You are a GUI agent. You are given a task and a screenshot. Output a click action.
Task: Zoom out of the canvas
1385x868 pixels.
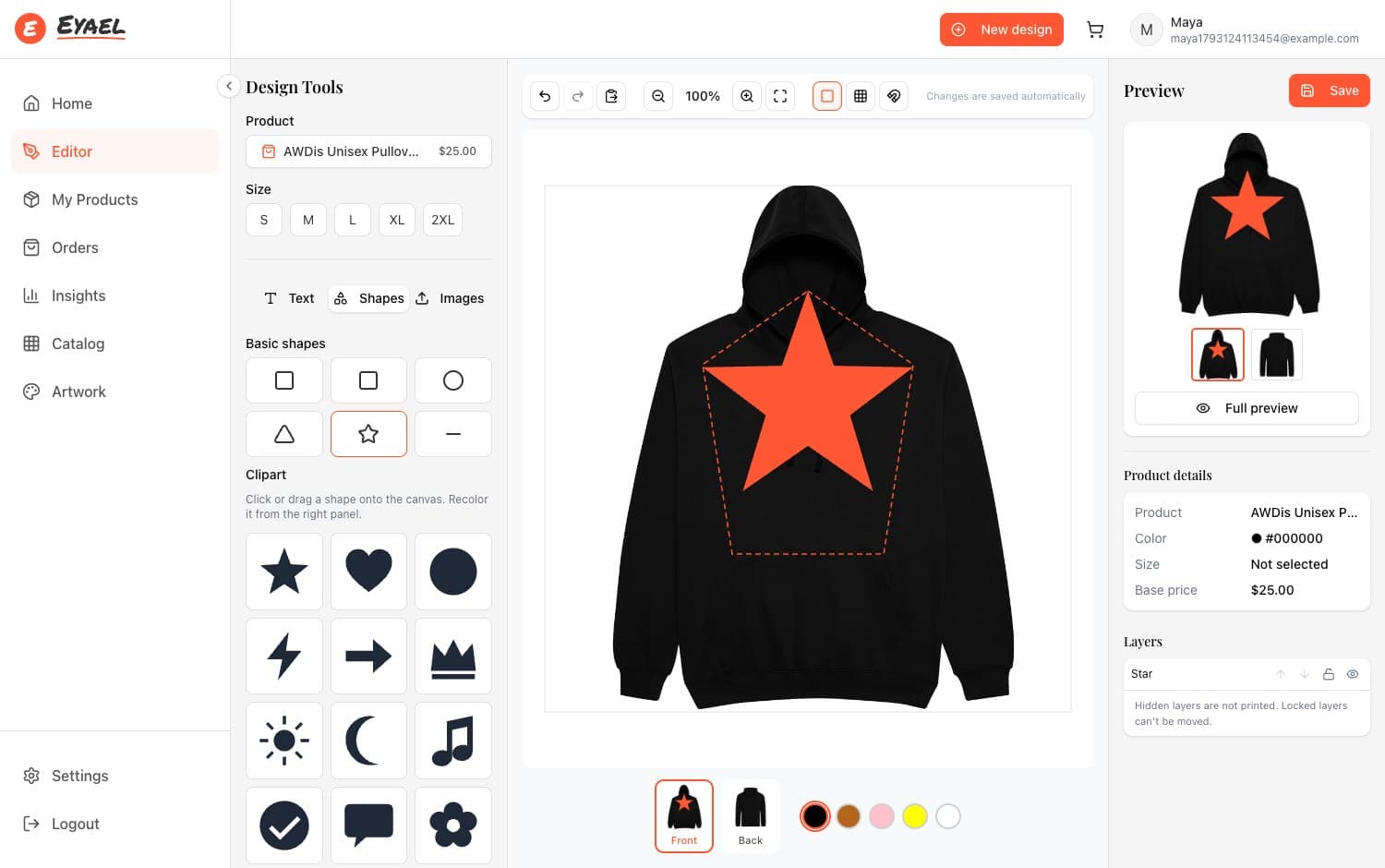(658, 96)
